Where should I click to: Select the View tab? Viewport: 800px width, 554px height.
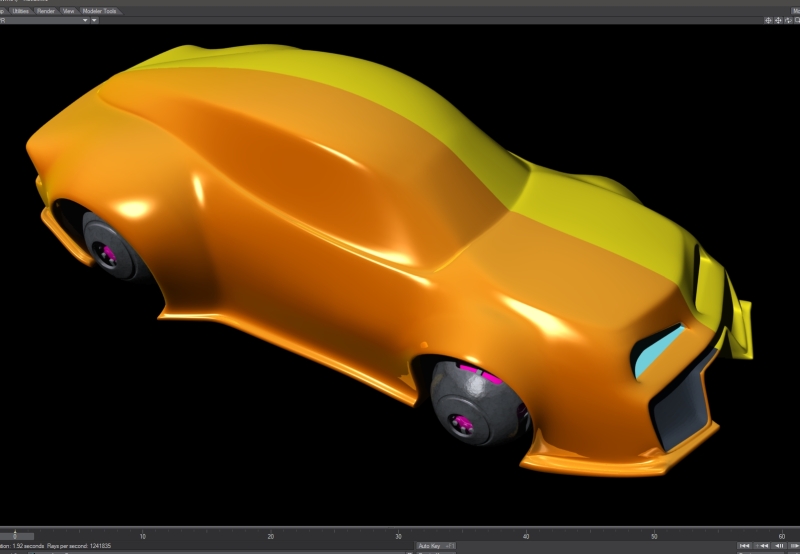point(69,10)
